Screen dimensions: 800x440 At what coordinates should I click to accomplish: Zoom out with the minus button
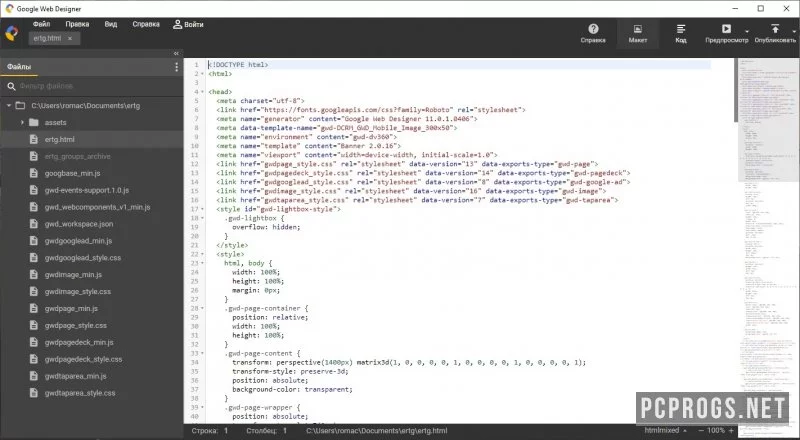coord(701,431)
